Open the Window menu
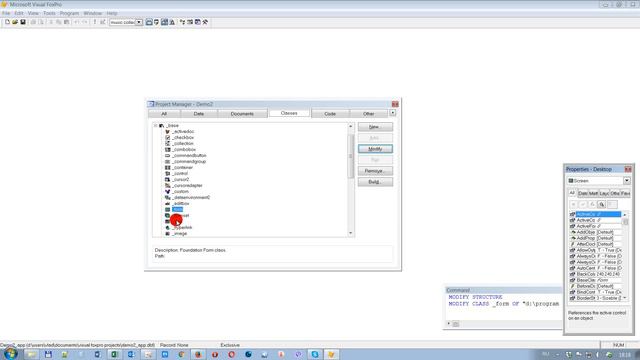640x360 pixels. click(x=93, y=13)
